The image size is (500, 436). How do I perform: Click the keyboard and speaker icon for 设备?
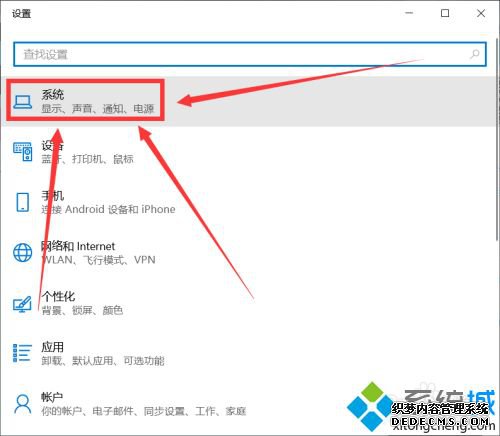pyautogui.click(x=23, y=152)
